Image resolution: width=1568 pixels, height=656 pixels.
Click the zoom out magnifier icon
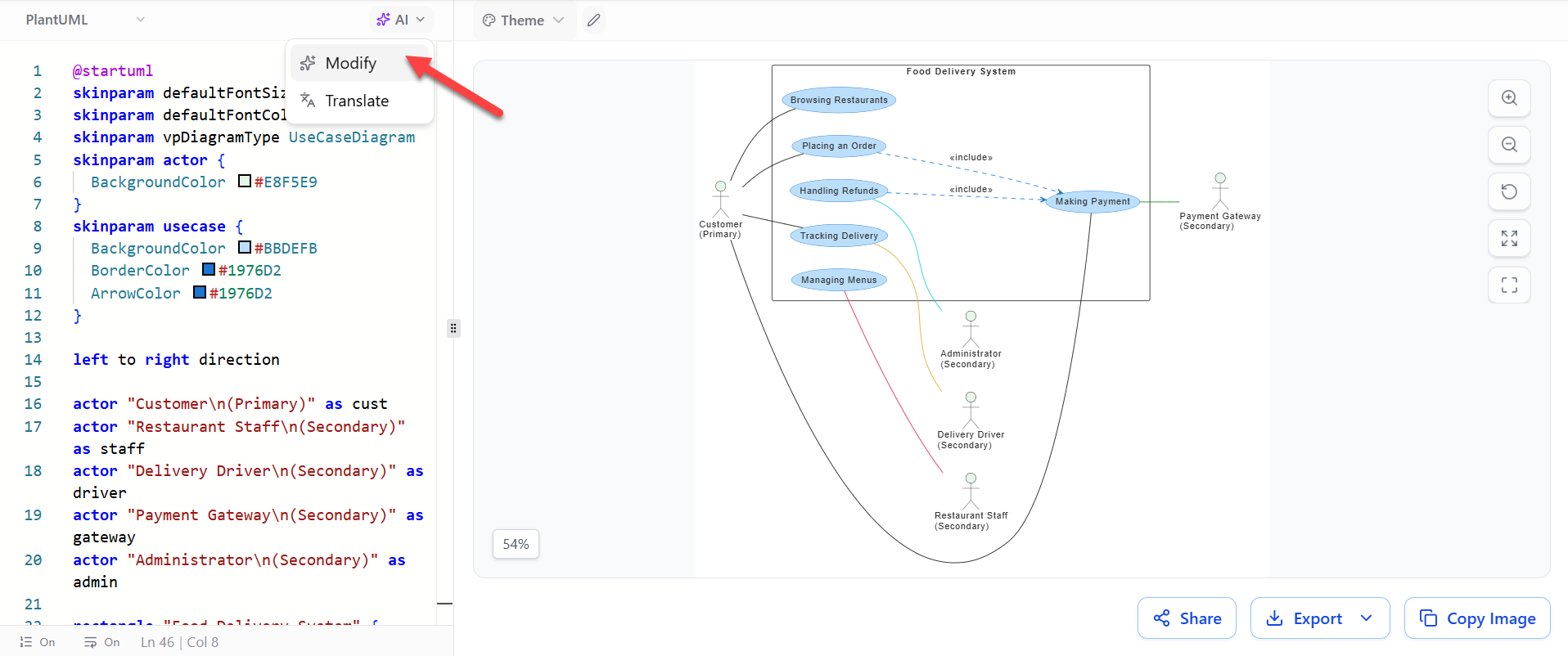(1509, 145)
